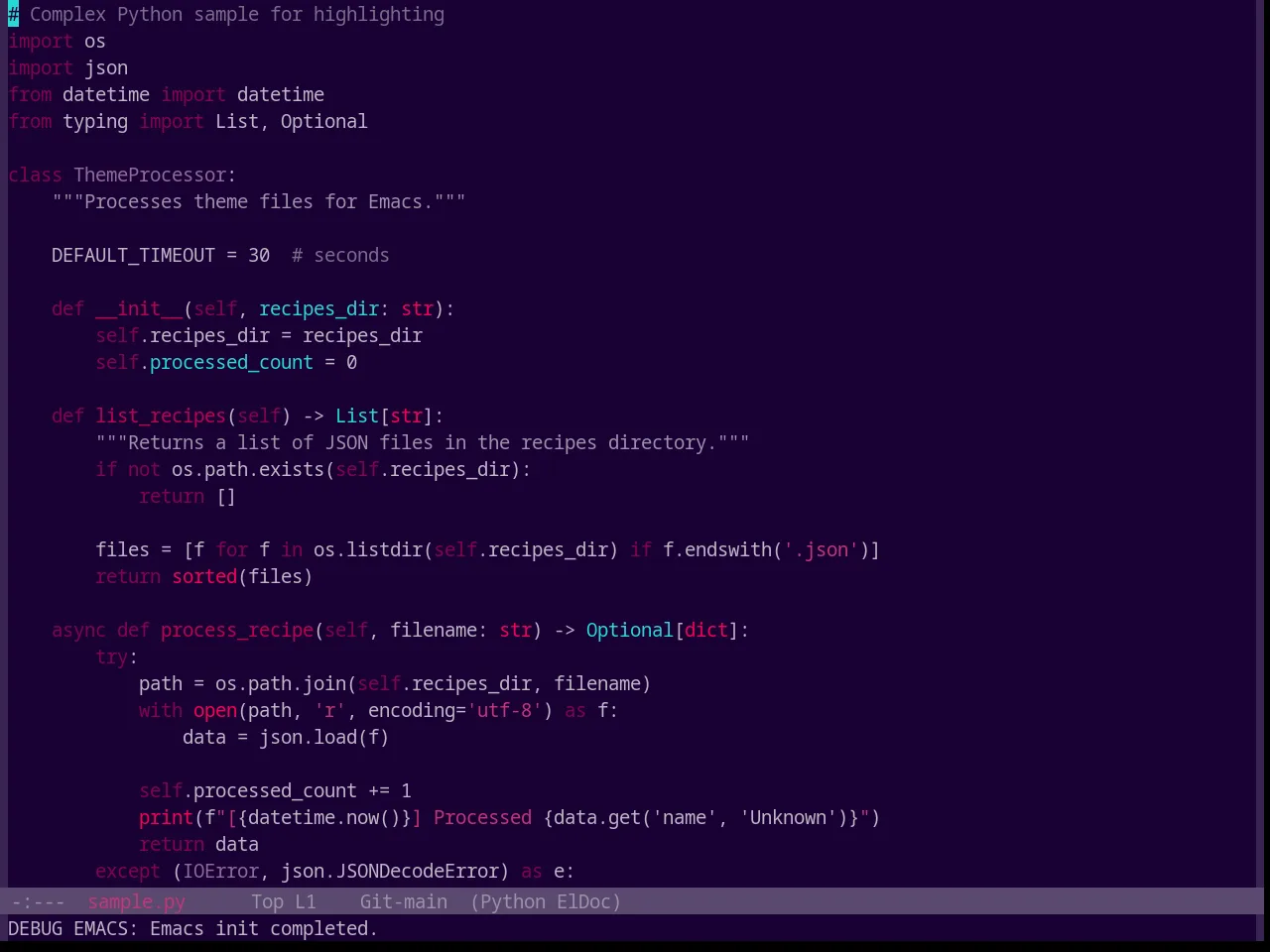Click the 'Returns a list of JSON files' docstring
Screen dimensions: 1270x952
click(423, 442)
